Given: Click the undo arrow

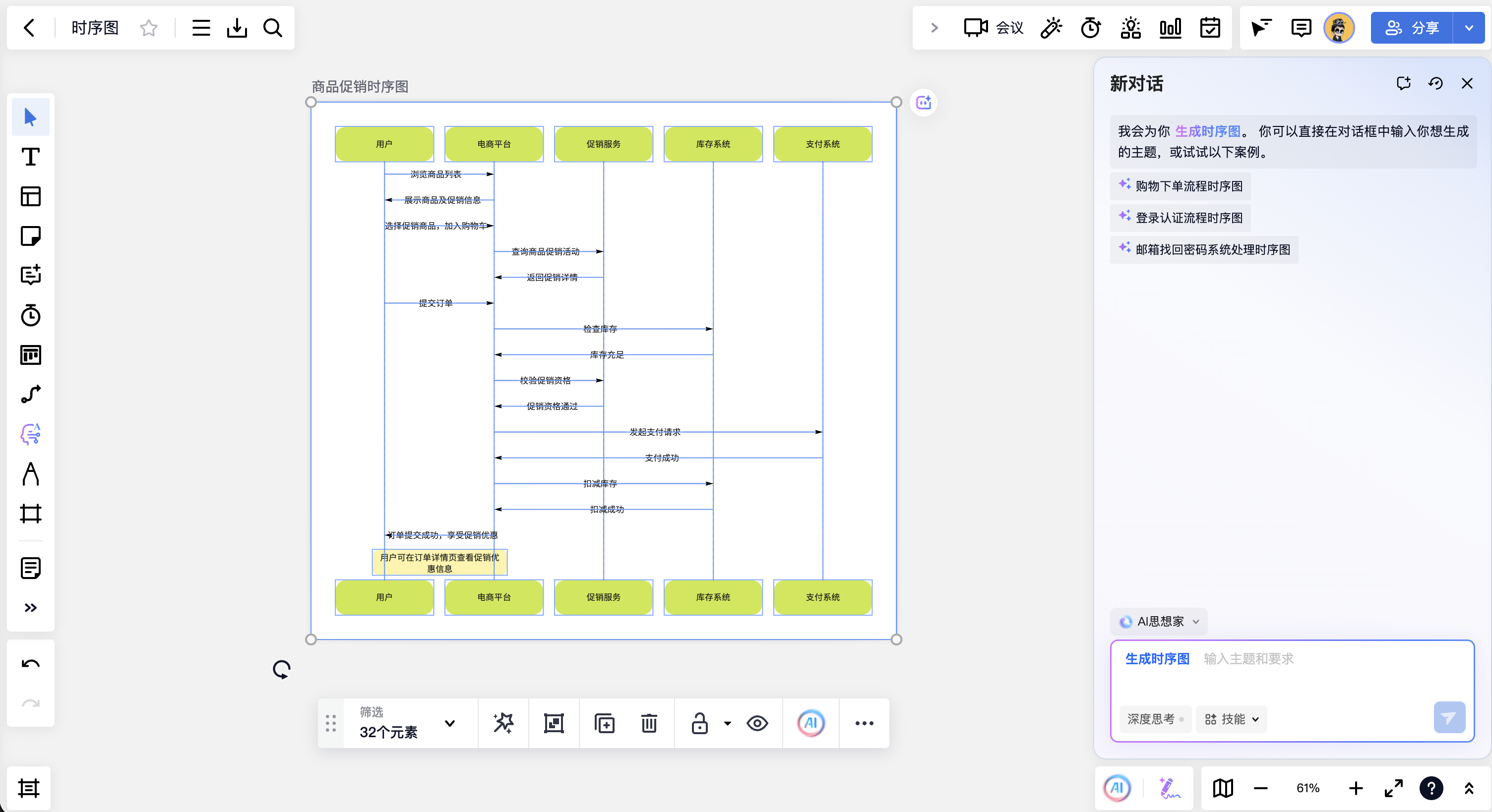Looking at the screenshot, I should 31,664.
